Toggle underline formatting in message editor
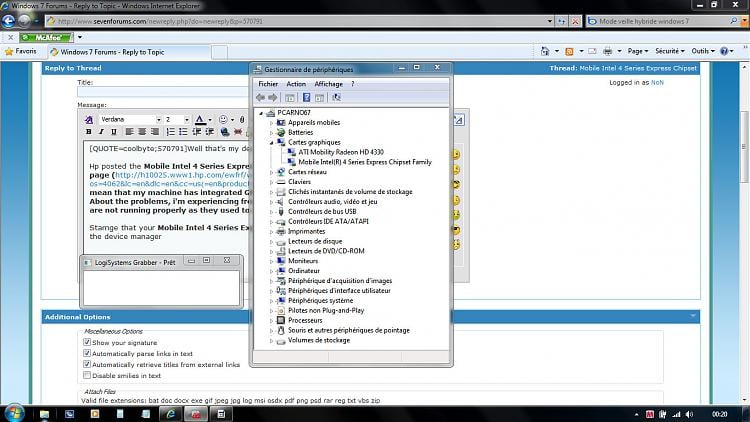 click(113, 132)
